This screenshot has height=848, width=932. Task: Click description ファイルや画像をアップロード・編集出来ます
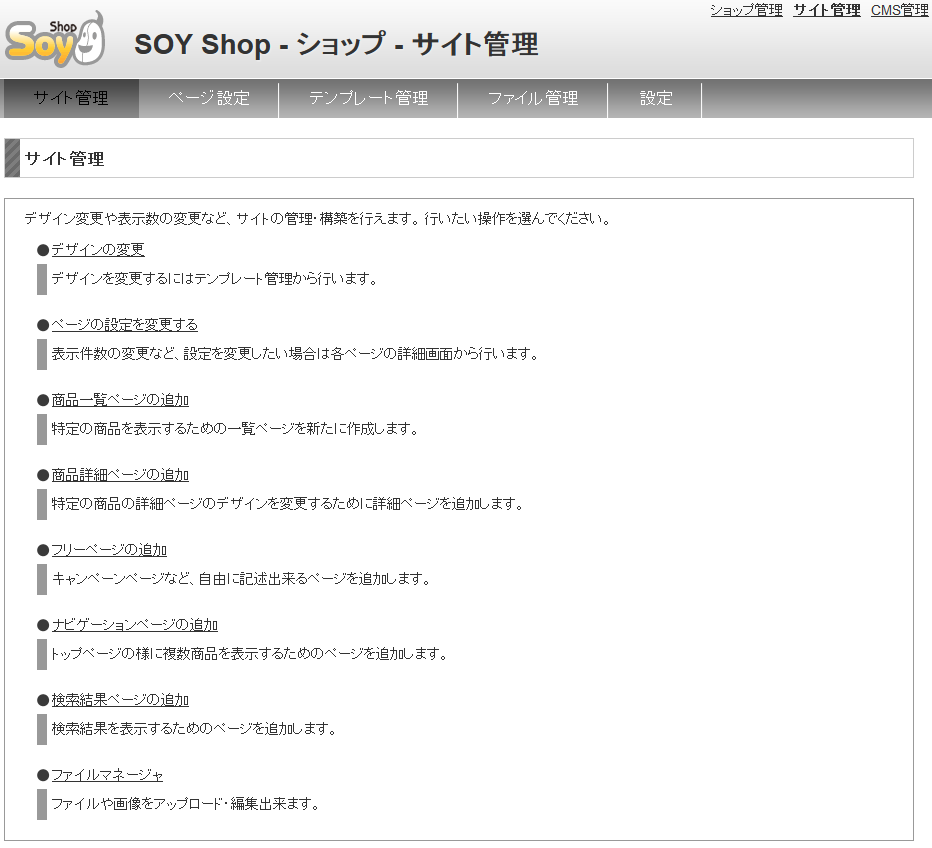point(185,804)
